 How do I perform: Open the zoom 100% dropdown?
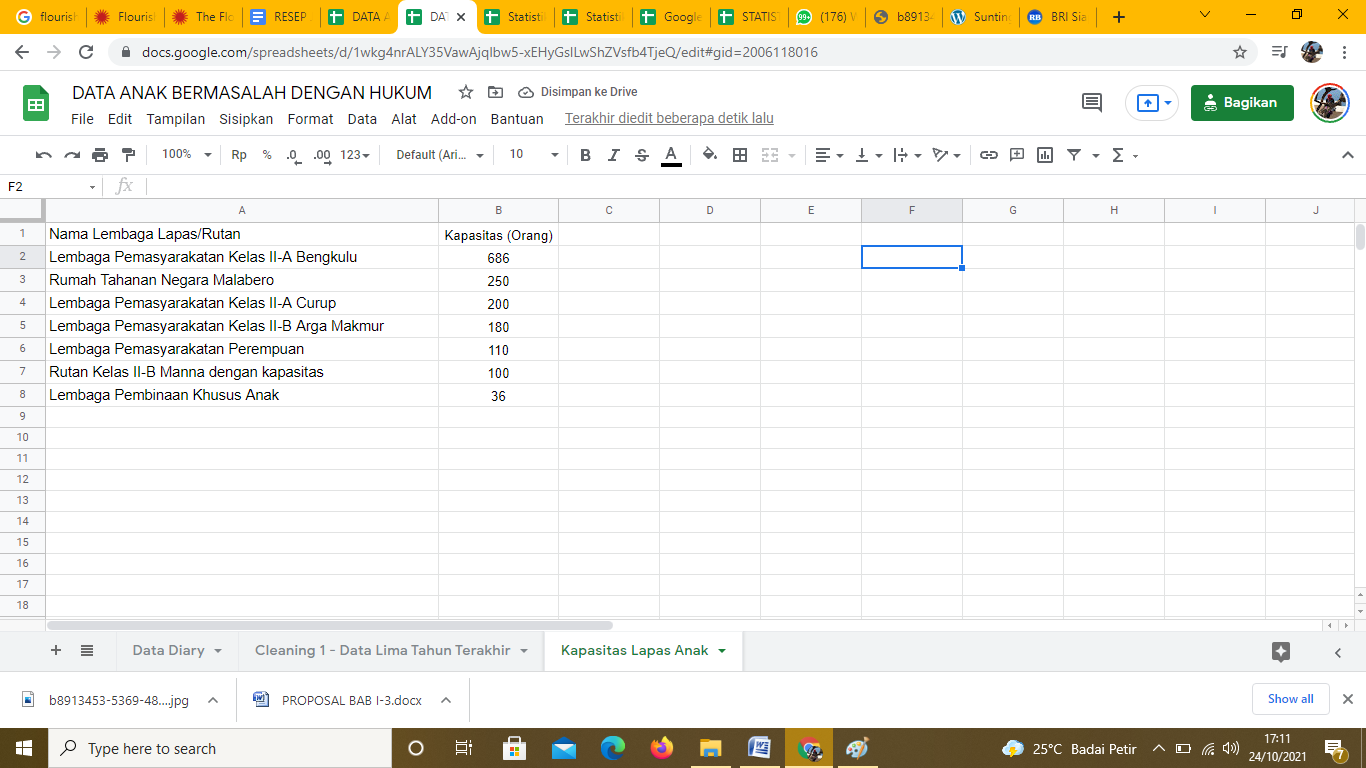(187, 155)
